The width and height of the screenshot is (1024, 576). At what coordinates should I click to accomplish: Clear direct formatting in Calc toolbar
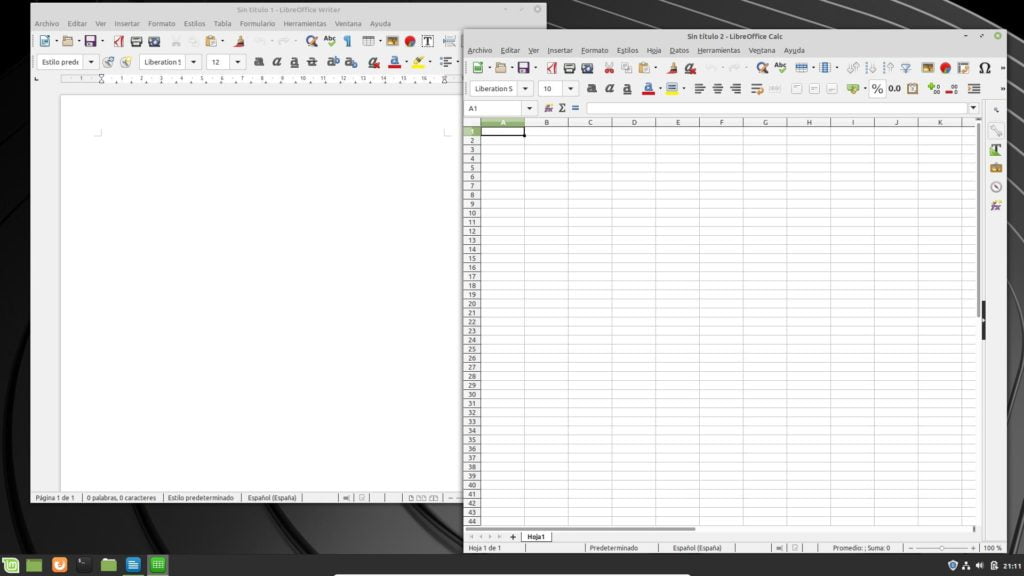pos(690,68)
